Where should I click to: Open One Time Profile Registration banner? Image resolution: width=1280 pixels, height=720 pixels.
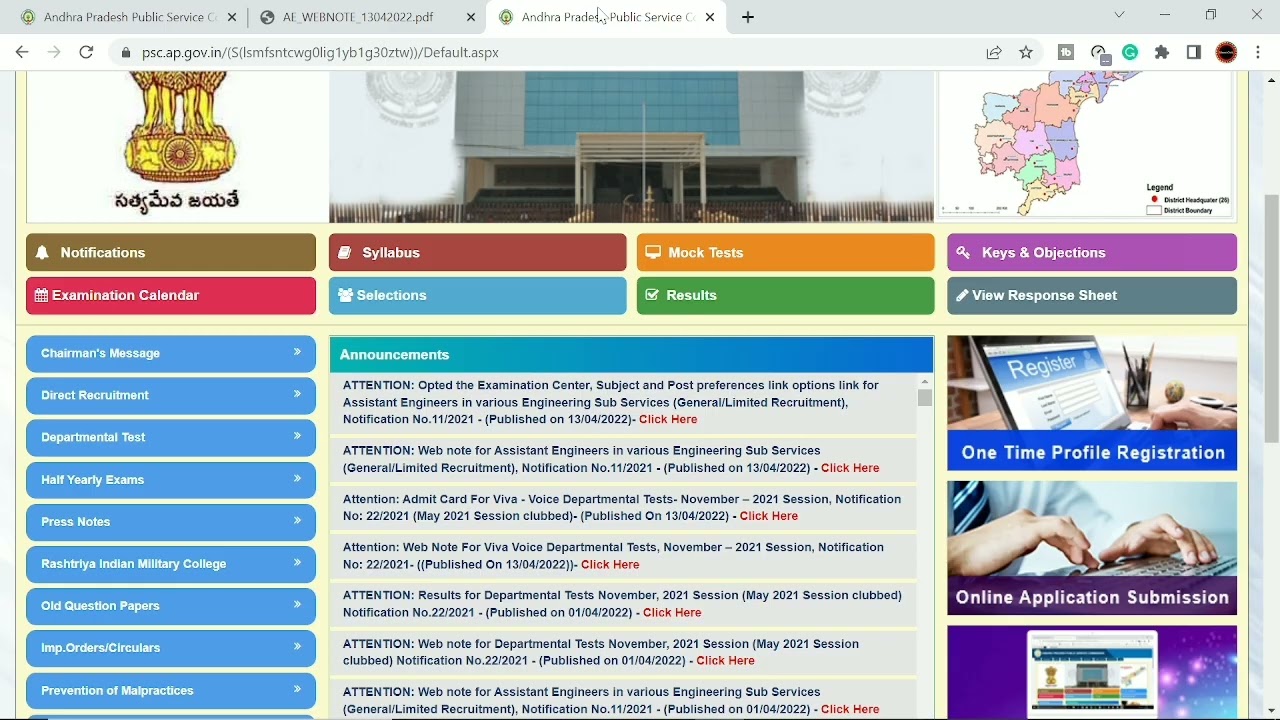coord(1092,403)
